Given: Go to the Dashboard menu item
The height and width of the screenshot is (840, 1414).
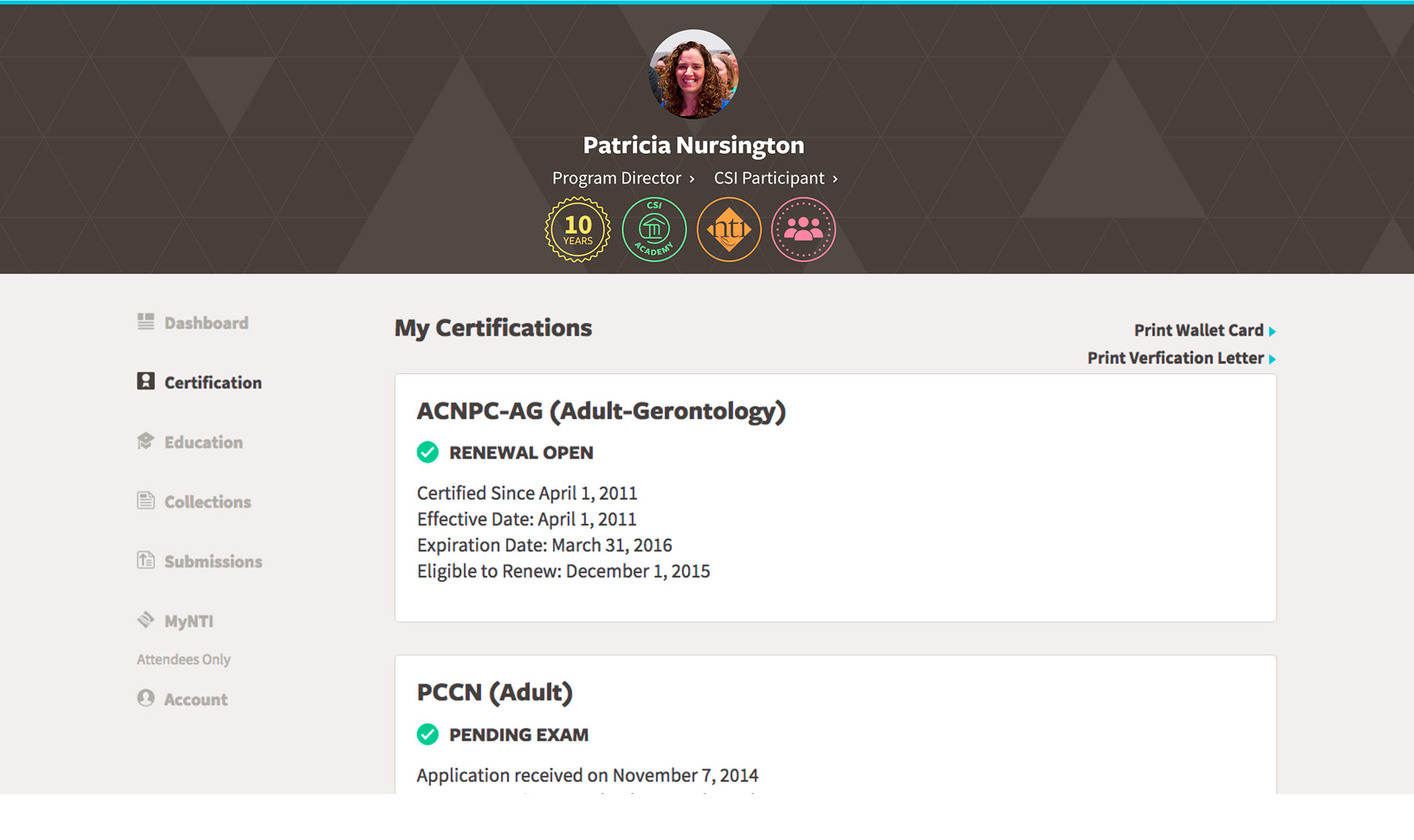Looking at the screenshot, I should tap(206, 322).
